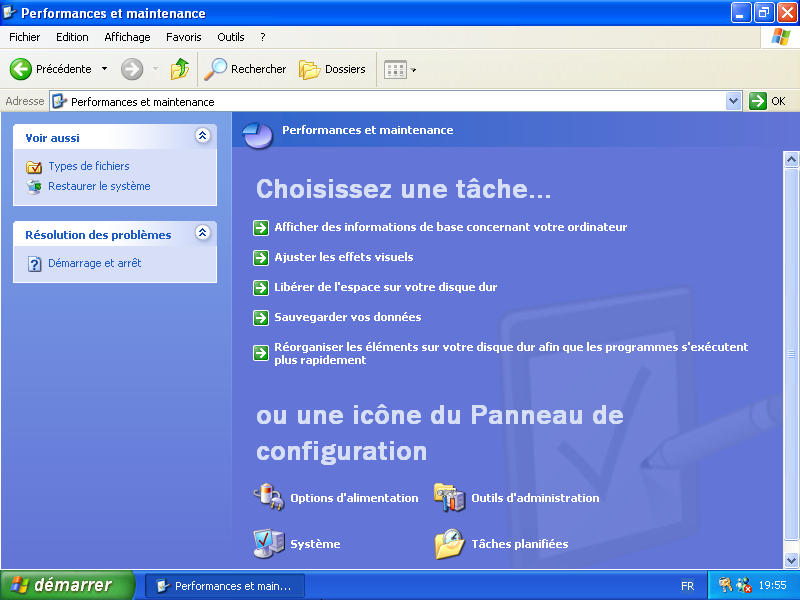
Task: Click Ajuster les effets visuels link
Action: (x=344, y=258)
